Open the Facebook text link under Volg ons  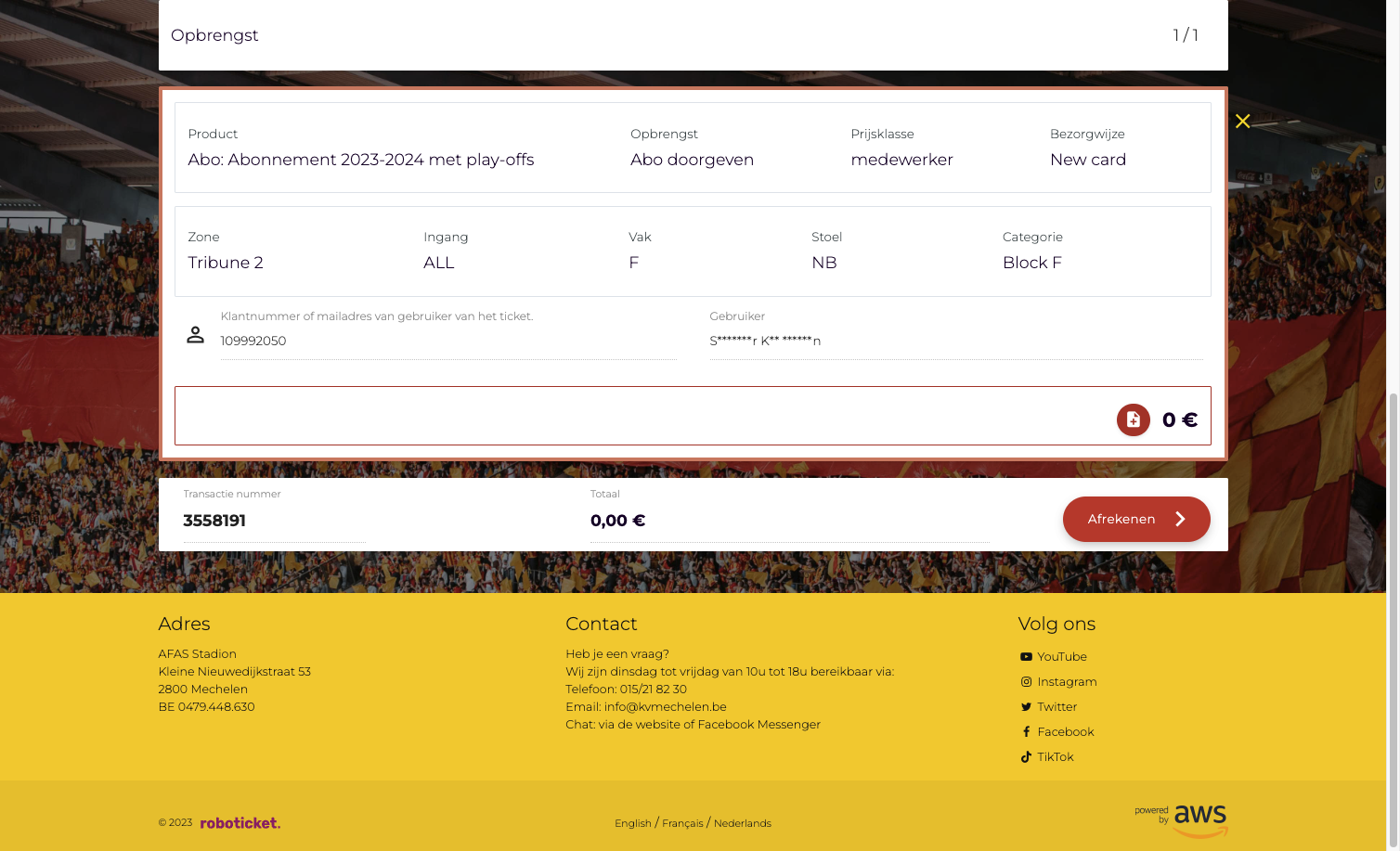click(x=1066, y=732)
